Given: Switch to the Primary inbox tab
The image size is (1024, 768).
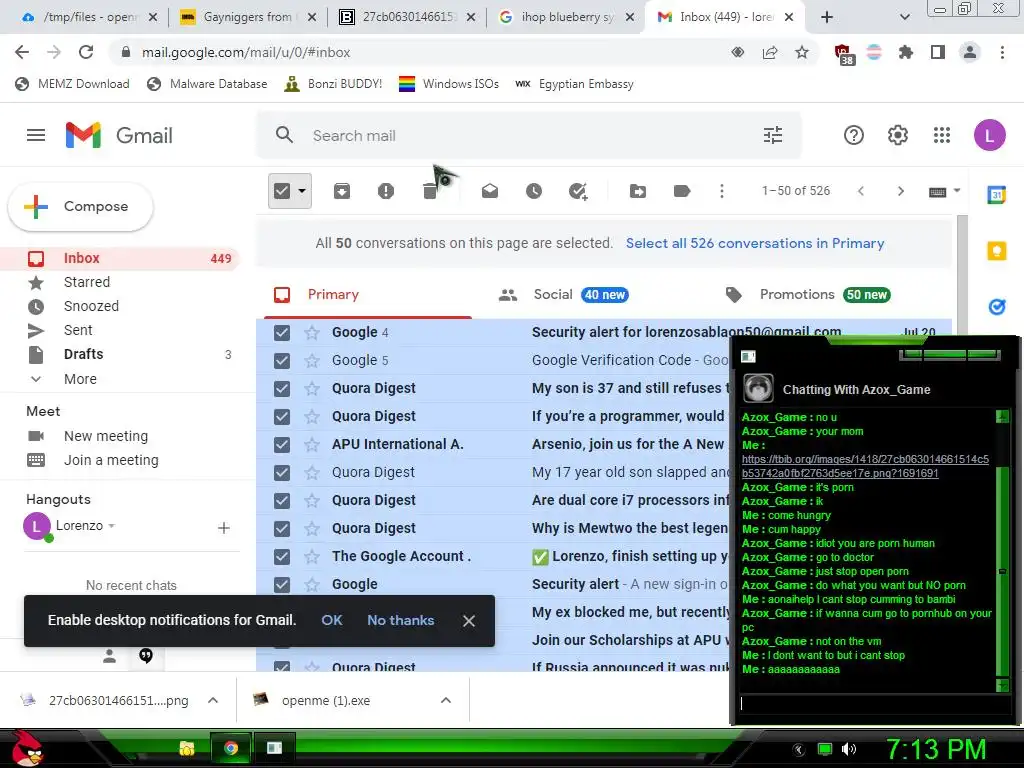Looking at the screenshot, I should point(366,295).
